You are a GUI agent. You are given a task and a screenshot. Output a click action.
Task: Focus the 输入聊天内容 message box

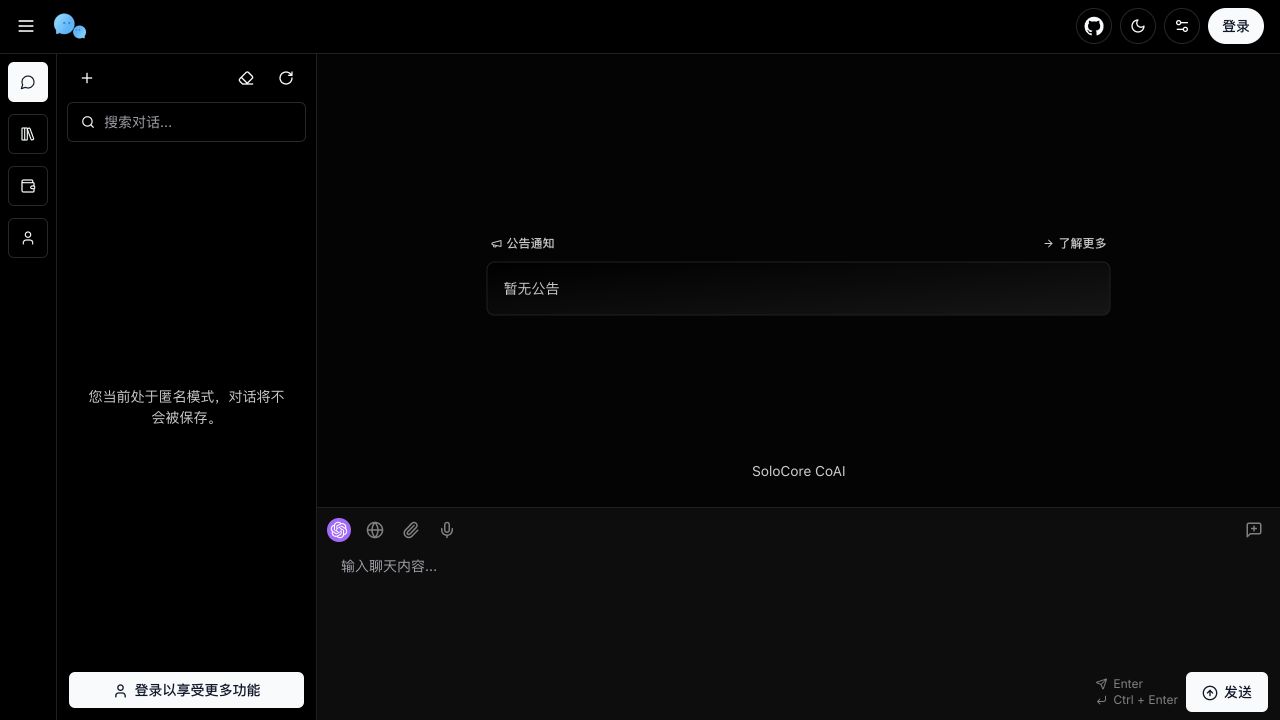pyautogui.click(x=798, y=610)
